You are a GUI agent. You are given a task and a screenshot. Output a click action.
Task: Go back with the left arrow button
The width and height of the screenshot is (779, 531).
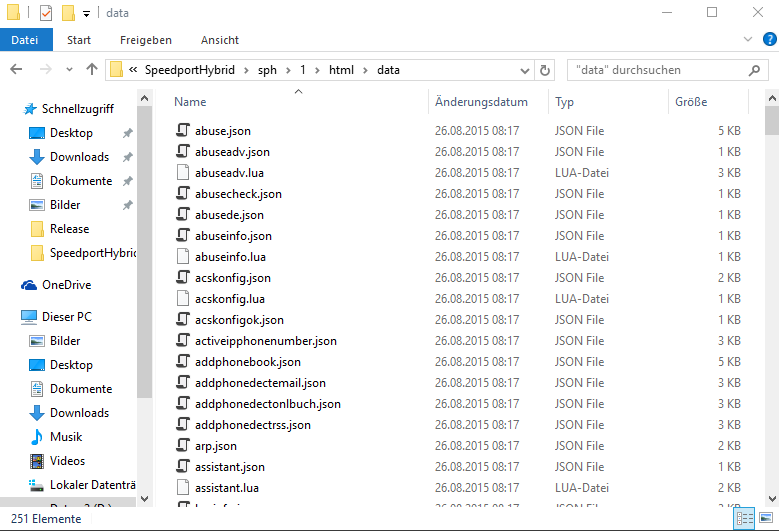tap(16, 70)
